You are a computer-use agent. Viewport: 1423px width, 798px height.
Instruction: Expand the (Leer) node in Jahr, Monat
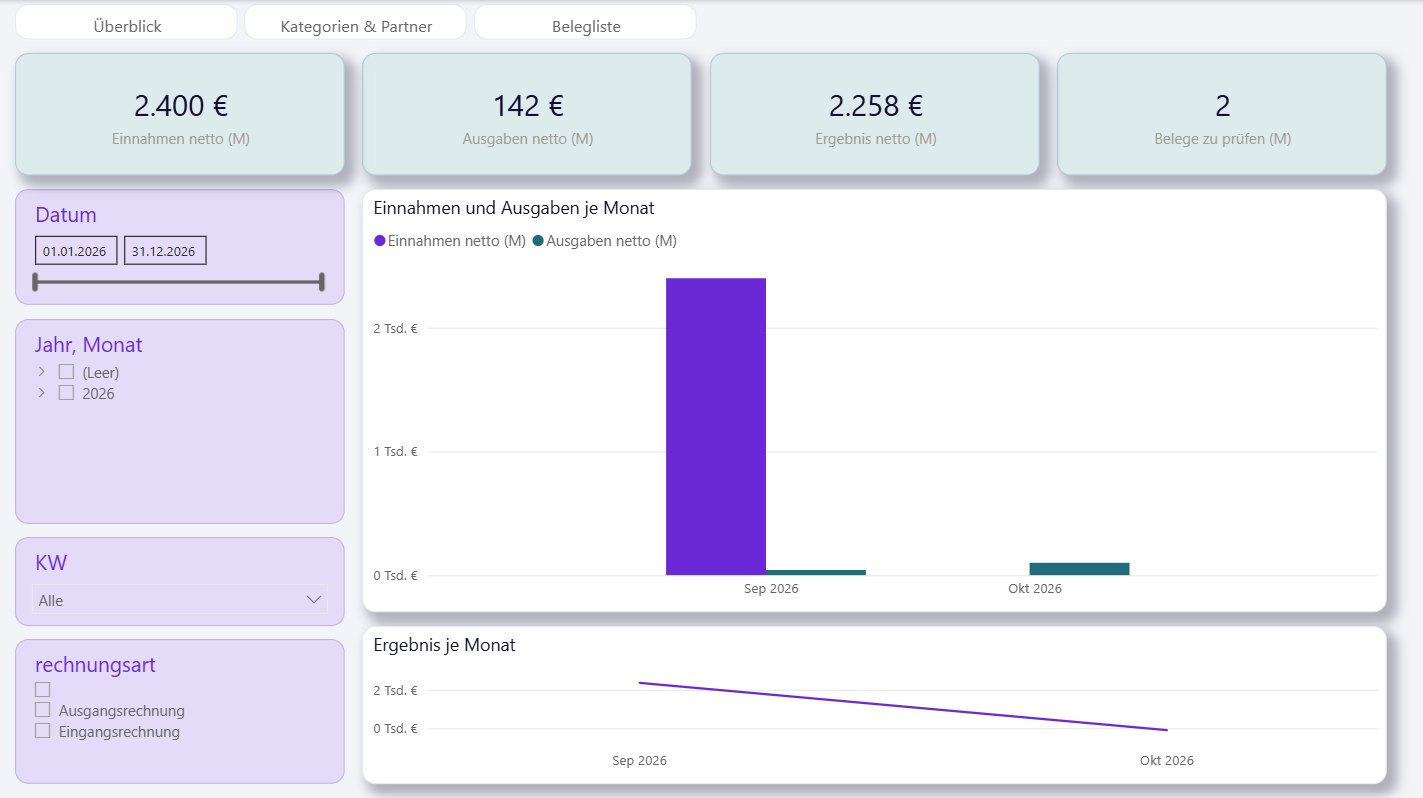click(x=42, y=372)
